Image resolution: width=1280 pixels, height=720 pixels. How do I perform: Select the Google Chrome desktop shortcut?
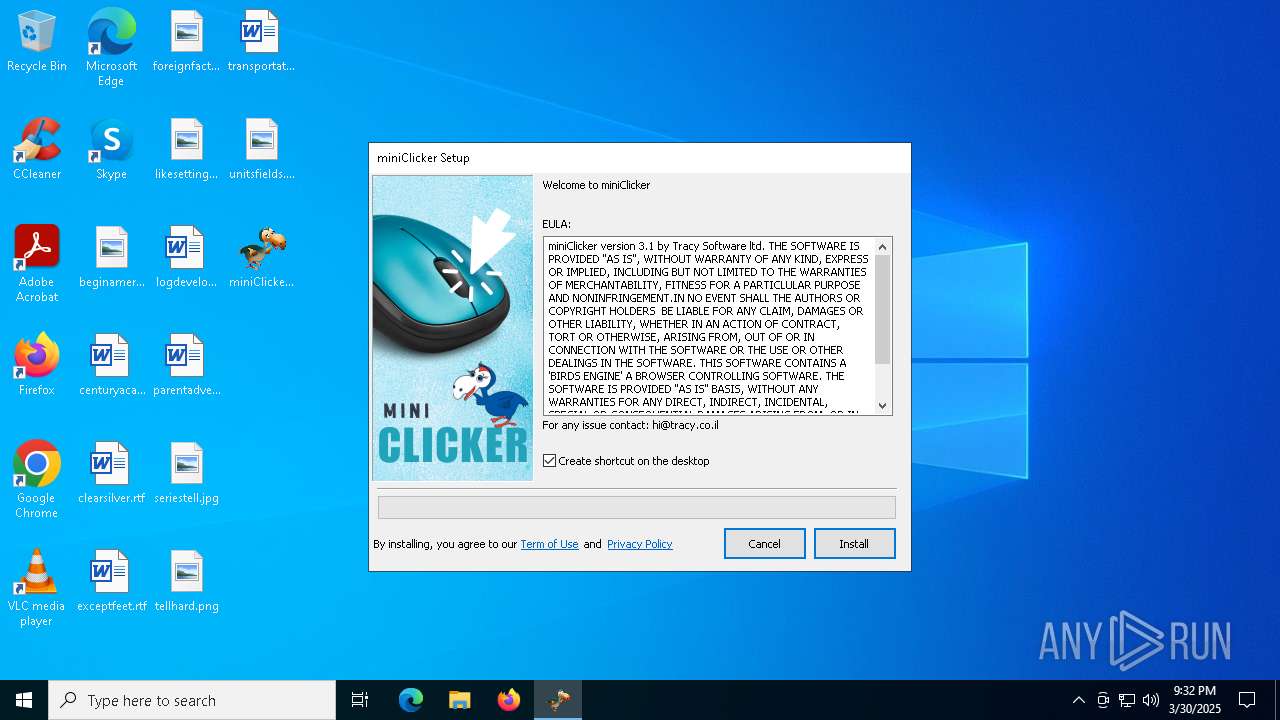(37, 480)
